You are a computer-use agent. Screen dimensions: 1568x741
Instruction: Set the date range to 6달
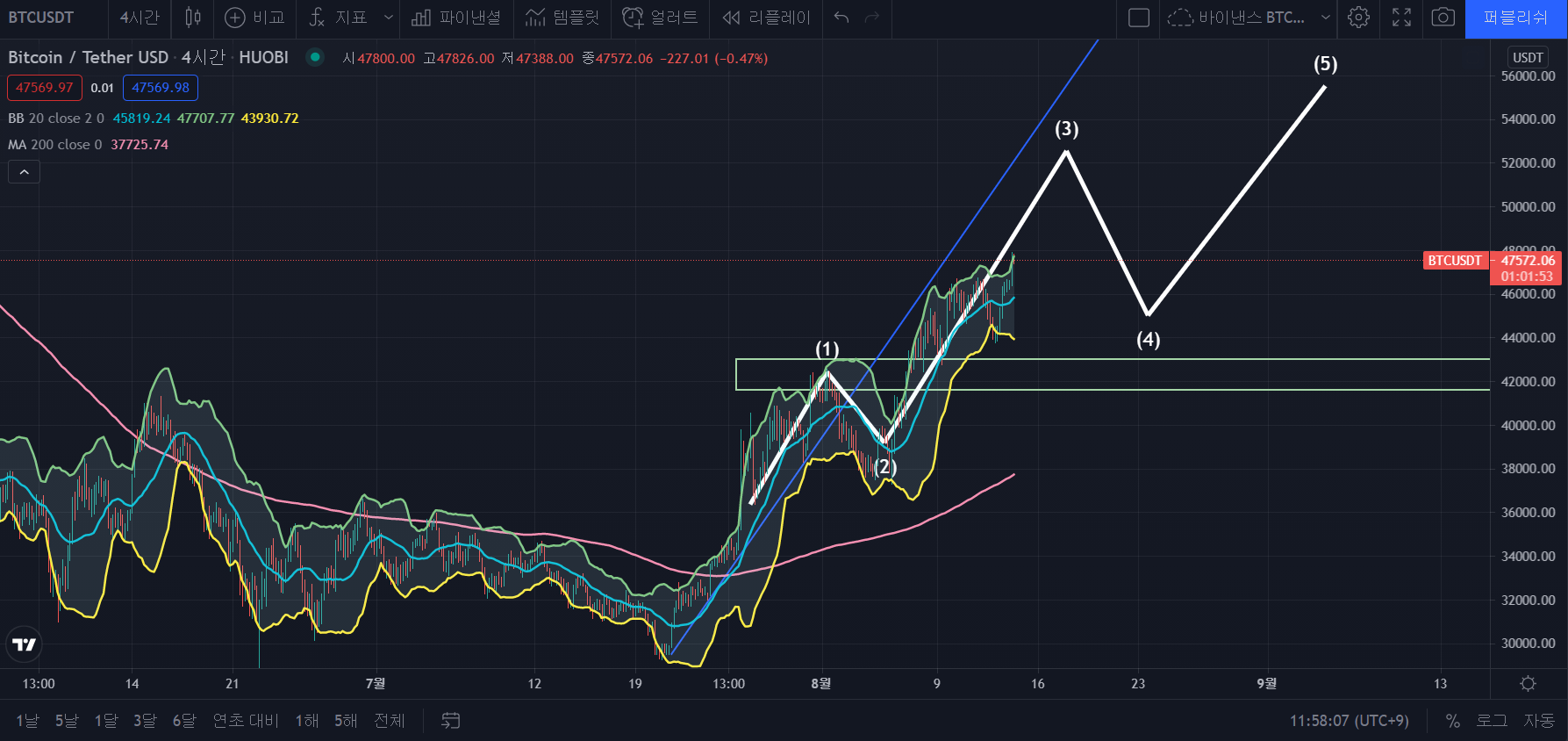pyautogui.click(x=184, y=721)
